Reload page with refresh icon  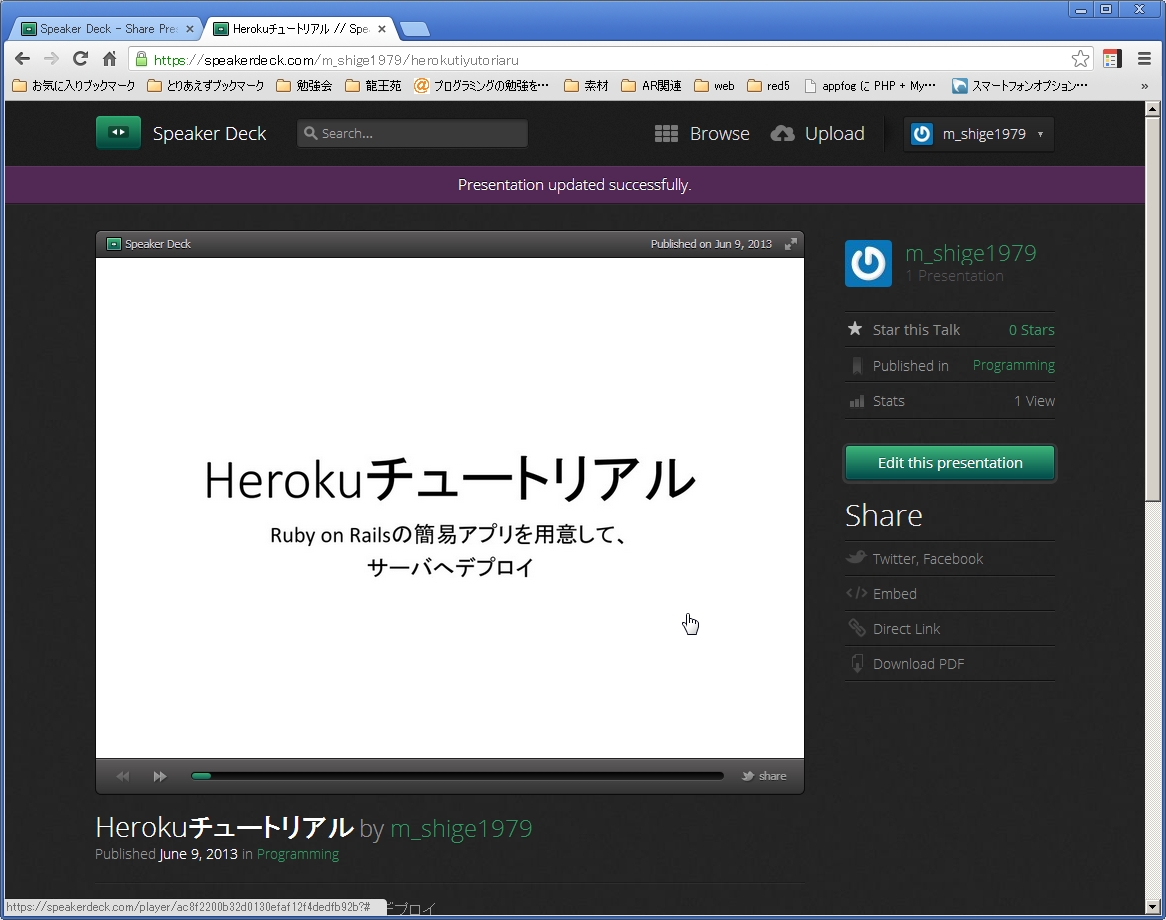(x=80, y=59)
